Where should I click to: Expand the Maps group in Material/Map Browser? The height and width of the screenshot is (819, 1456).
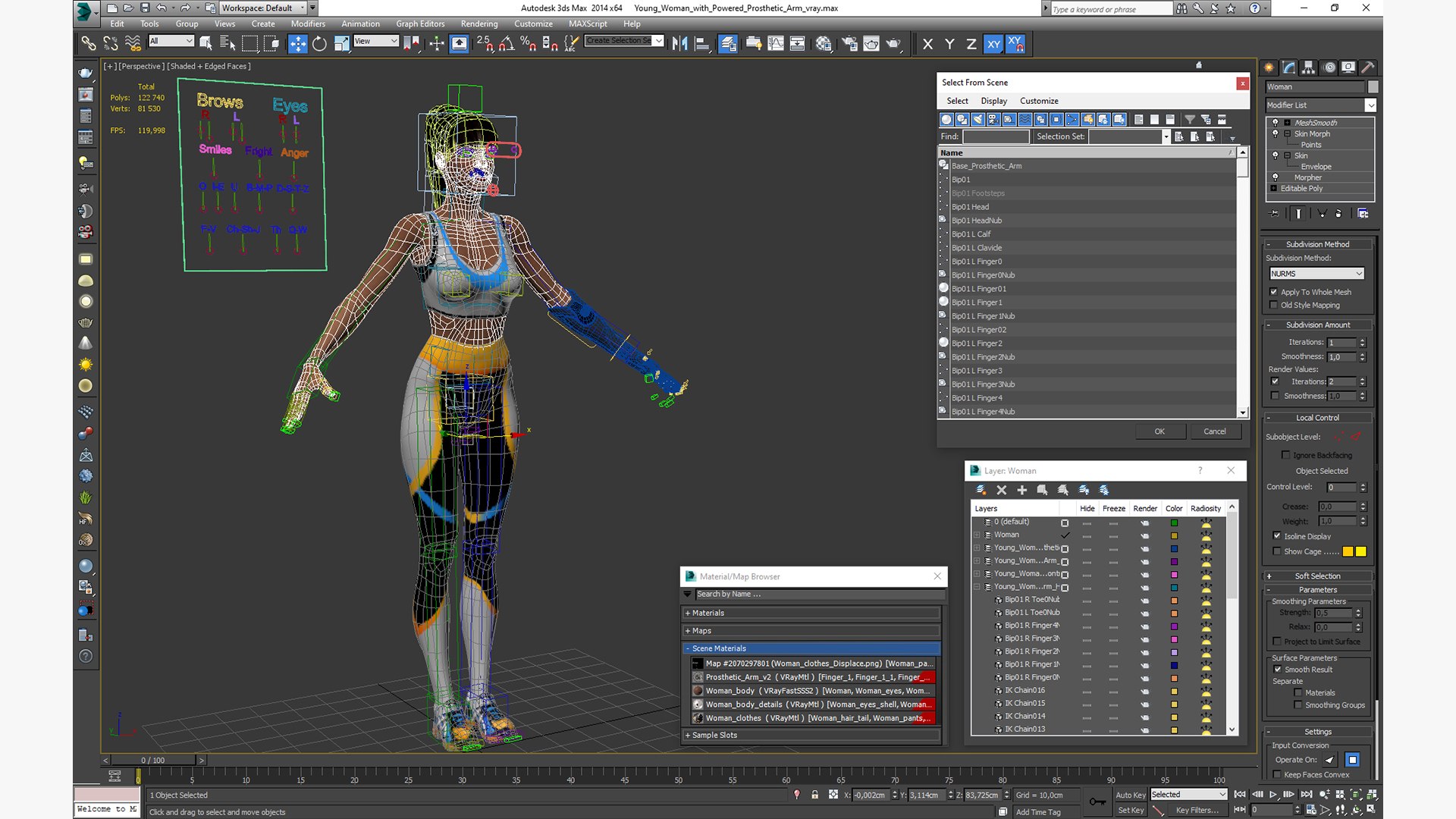tap(811, 631)
